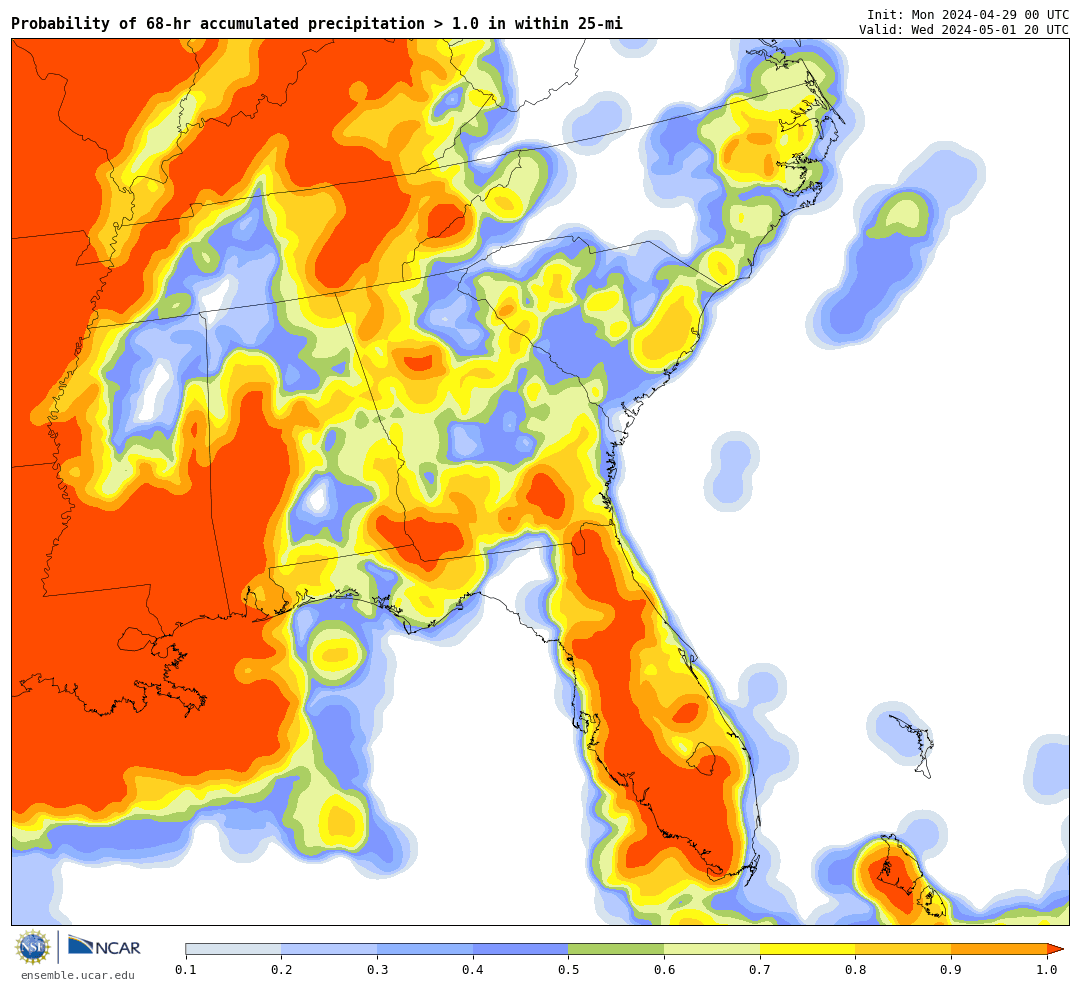This screenshot has width=1080, height=988.
Task: Click the 0.8 colorbar tick label
Action: (x=856, y=970)
